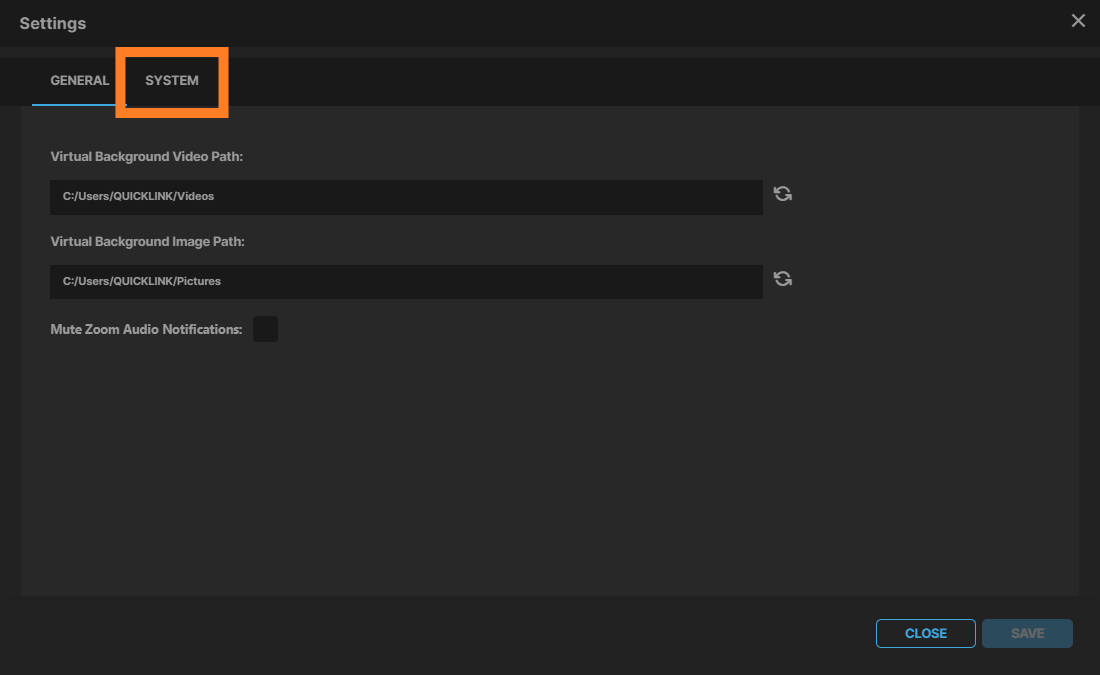Switch to the SYSTEM tab
The width and height of the screenshot is (1100, 675).
[172, 81]
